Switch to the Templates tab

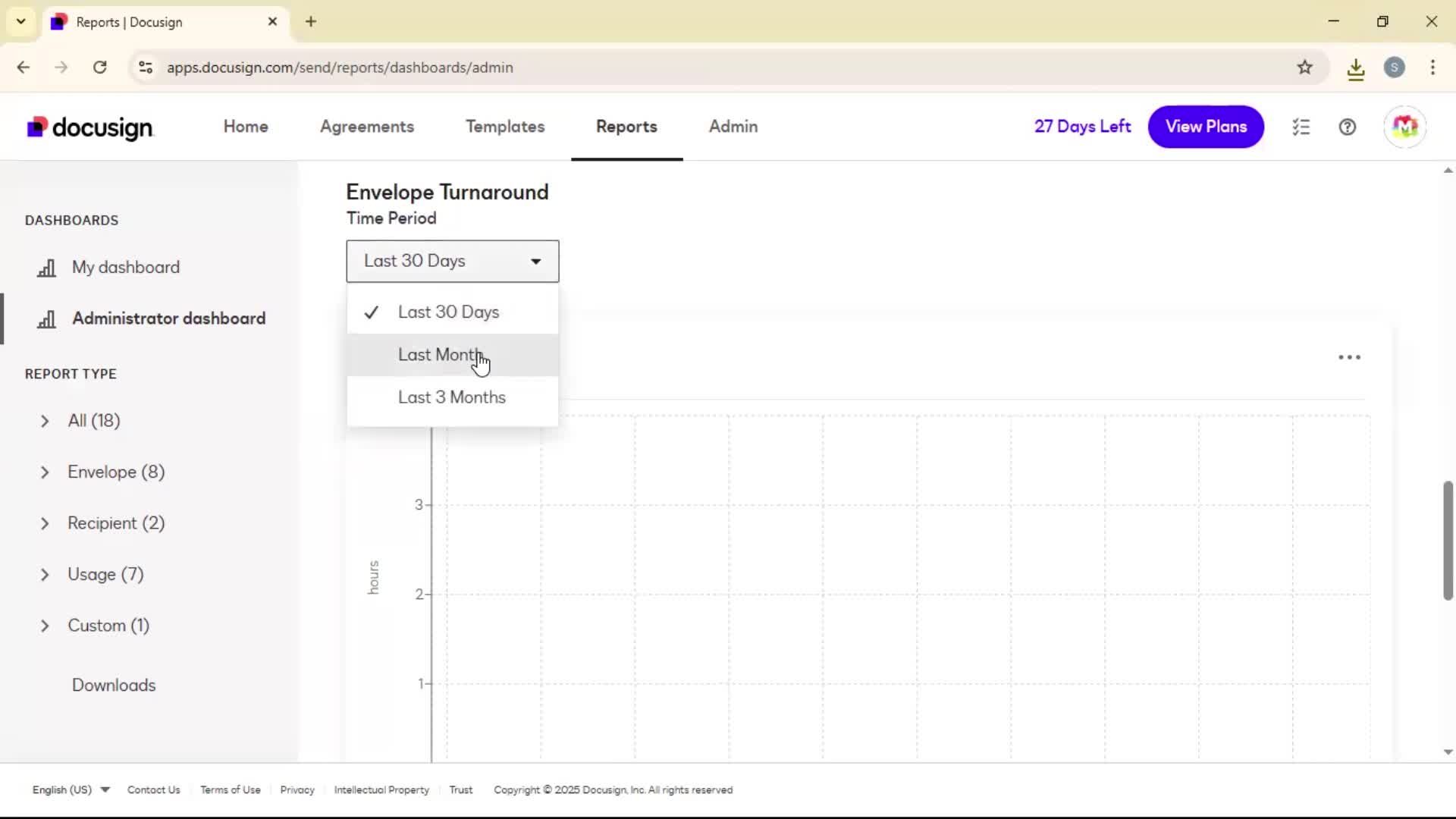point(505,127)
